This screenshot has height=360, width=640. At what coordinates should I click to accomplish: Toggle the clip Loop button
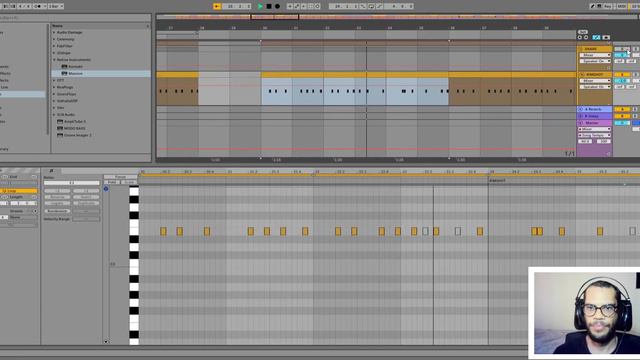(x=19, y=191)
